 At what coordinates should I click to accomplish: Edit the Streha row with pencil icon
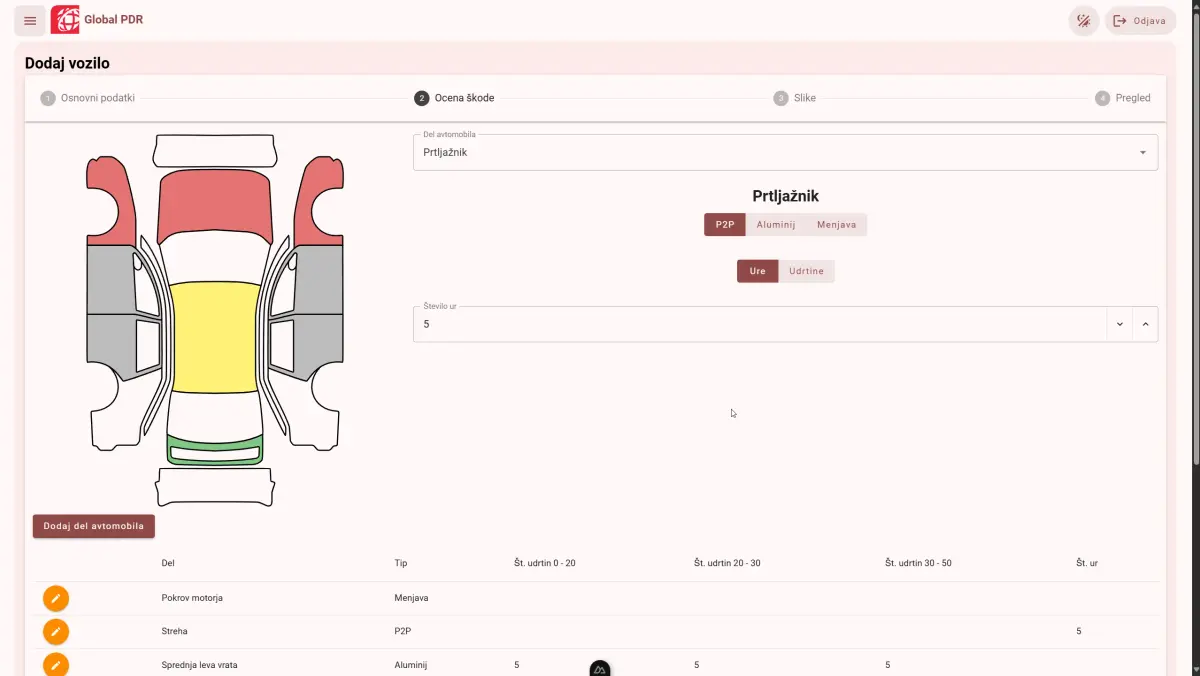click(x=56, y=632)
